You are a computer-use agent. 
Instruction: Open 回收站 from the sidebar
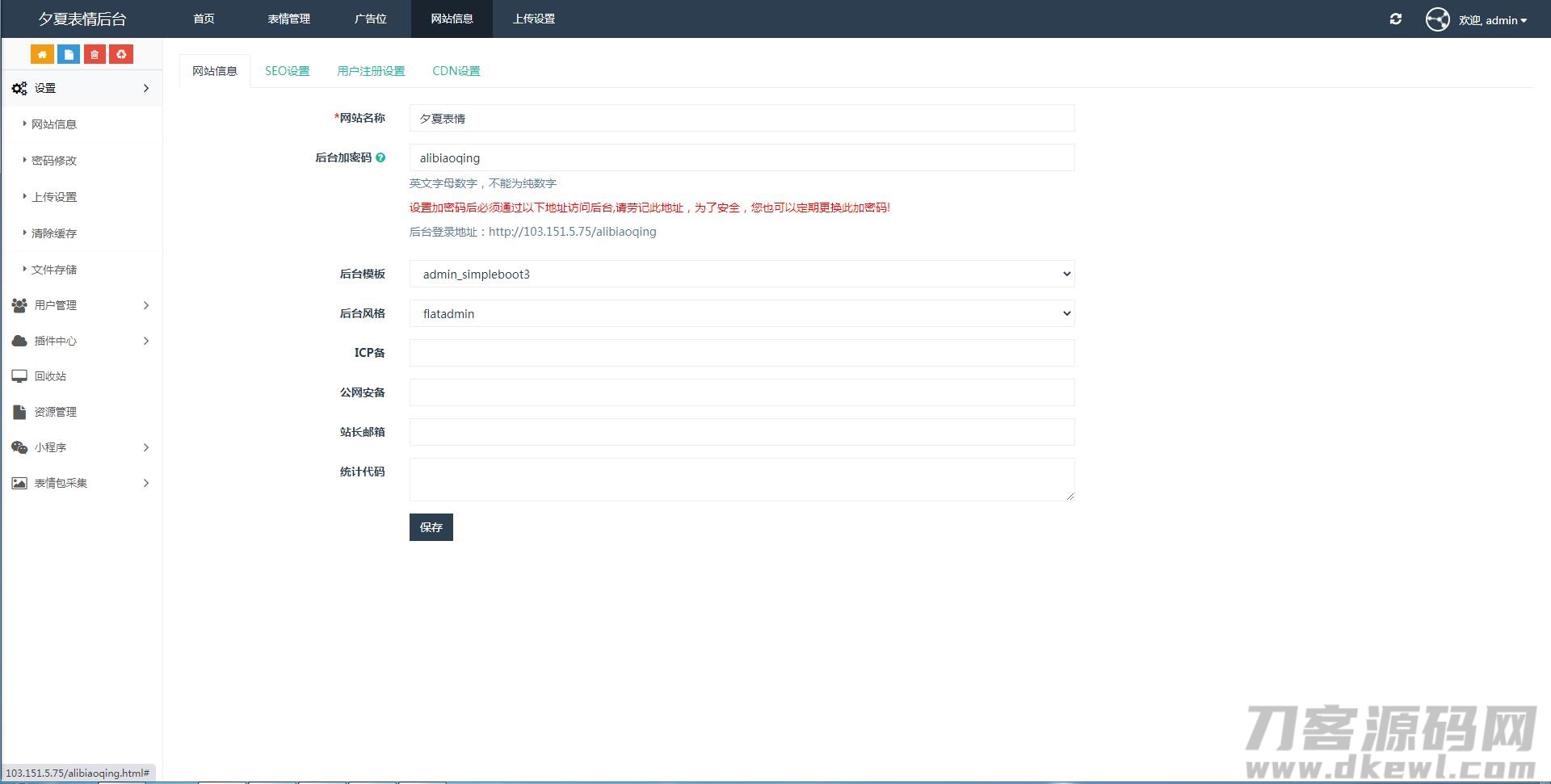click(50, 376)
